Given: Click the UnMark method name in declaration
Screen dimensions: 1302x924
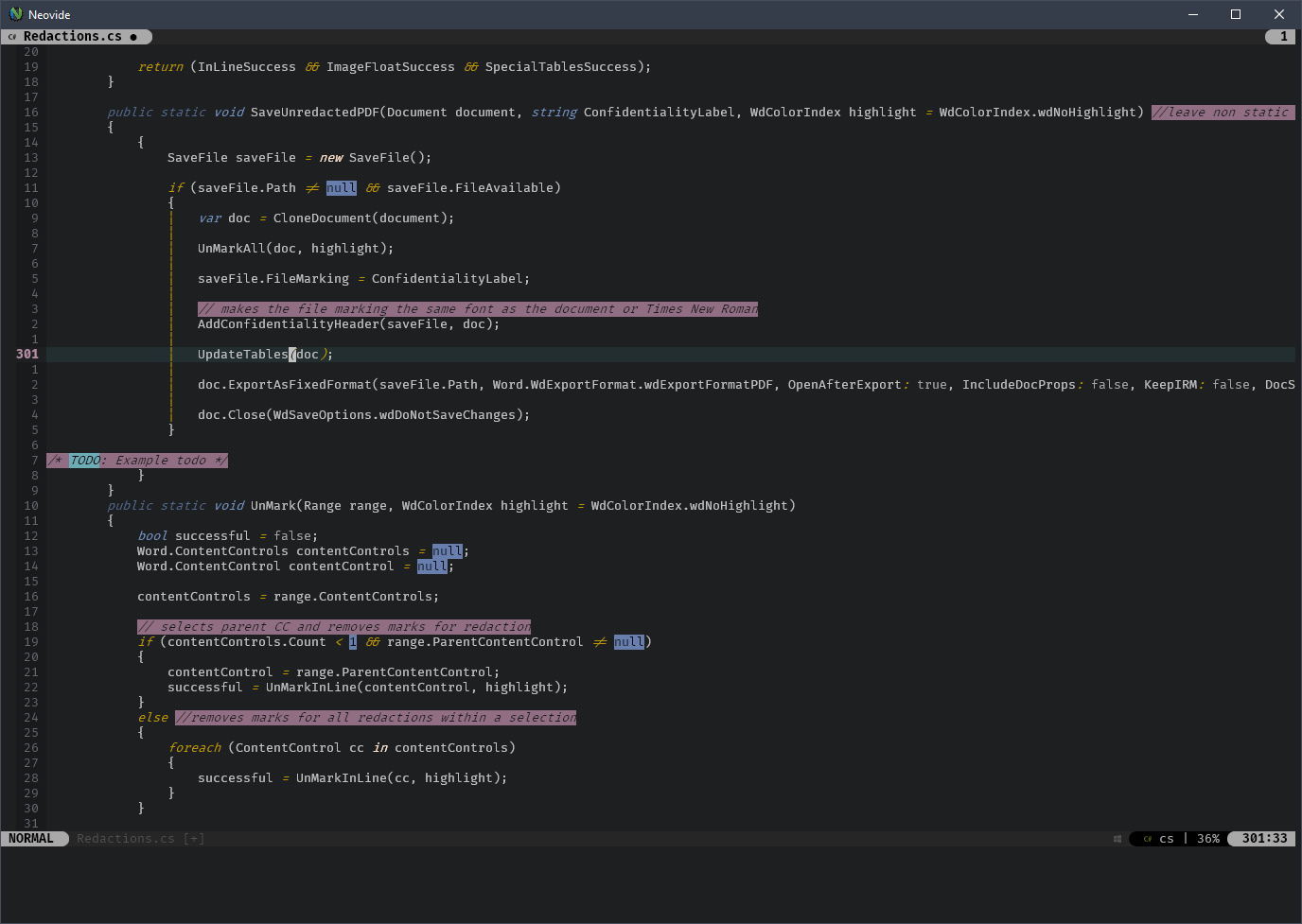Looking at the screenshot, I should click(273, 506).
